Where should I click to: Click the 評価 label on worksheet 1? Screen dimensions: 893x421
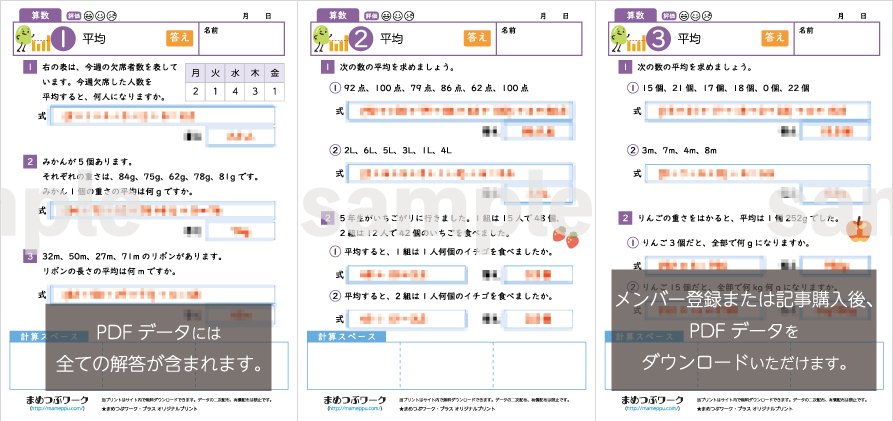72,17
